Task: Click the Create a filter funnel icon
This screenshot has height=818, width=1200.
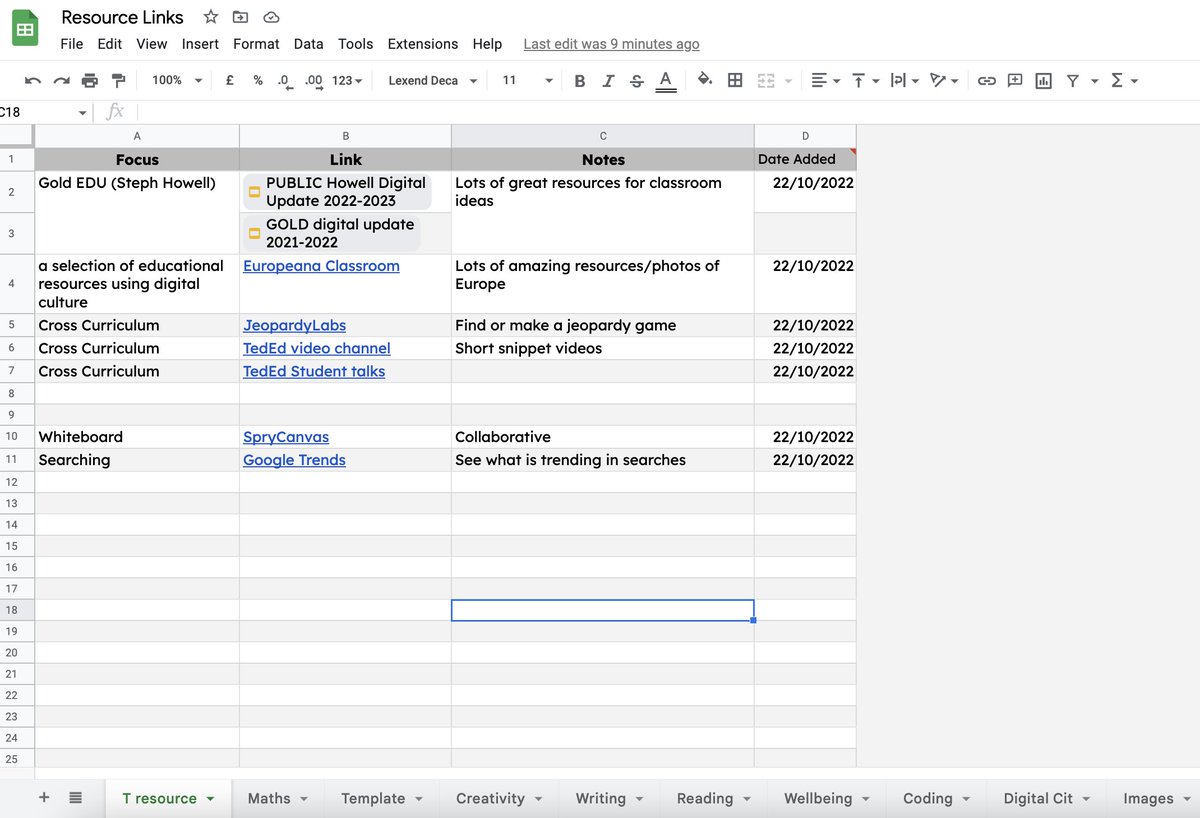Action: (1073, 81)
